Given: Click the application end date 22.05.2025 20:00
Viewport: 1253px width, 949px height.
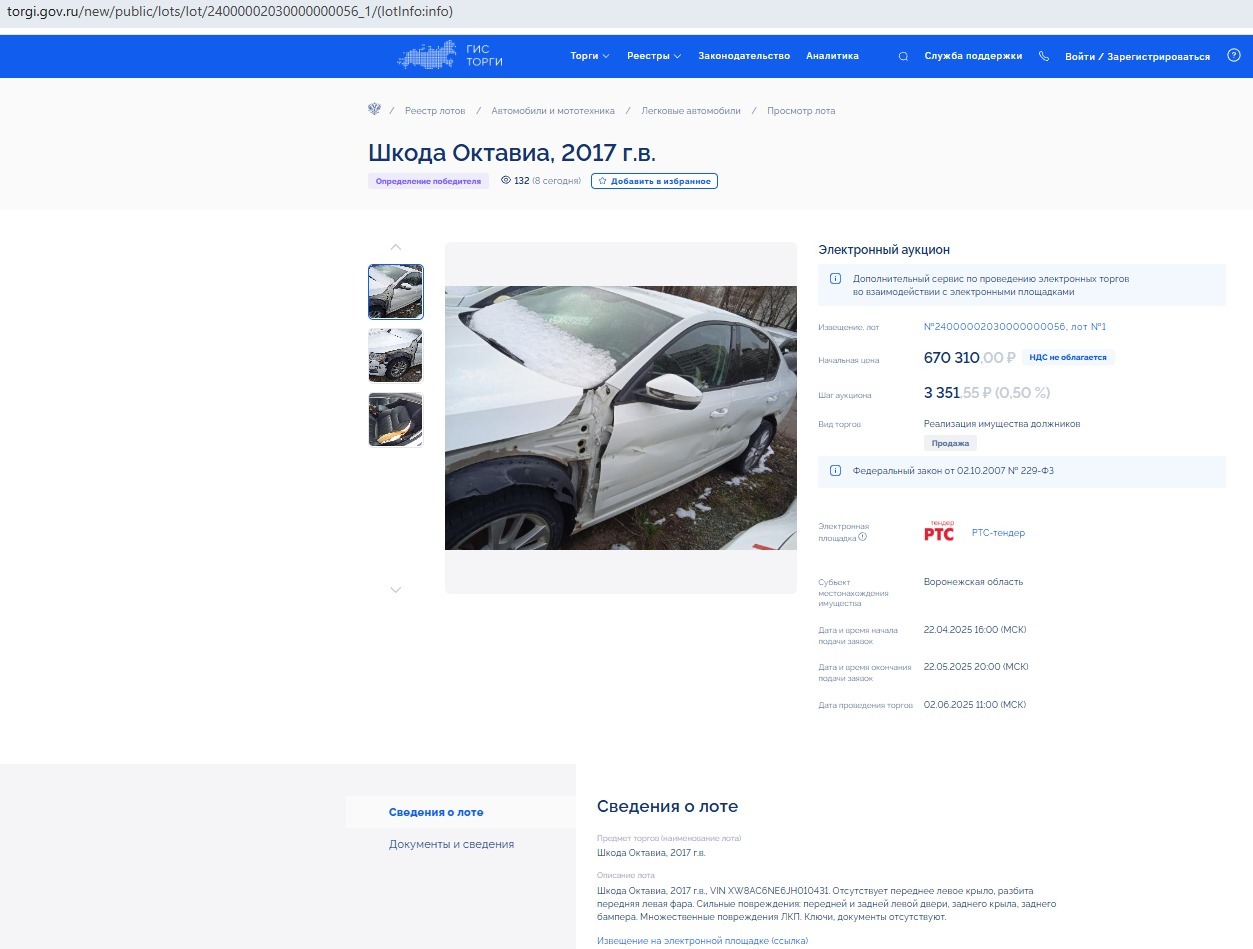Looking at the screenshot, I should coord(975,667).
